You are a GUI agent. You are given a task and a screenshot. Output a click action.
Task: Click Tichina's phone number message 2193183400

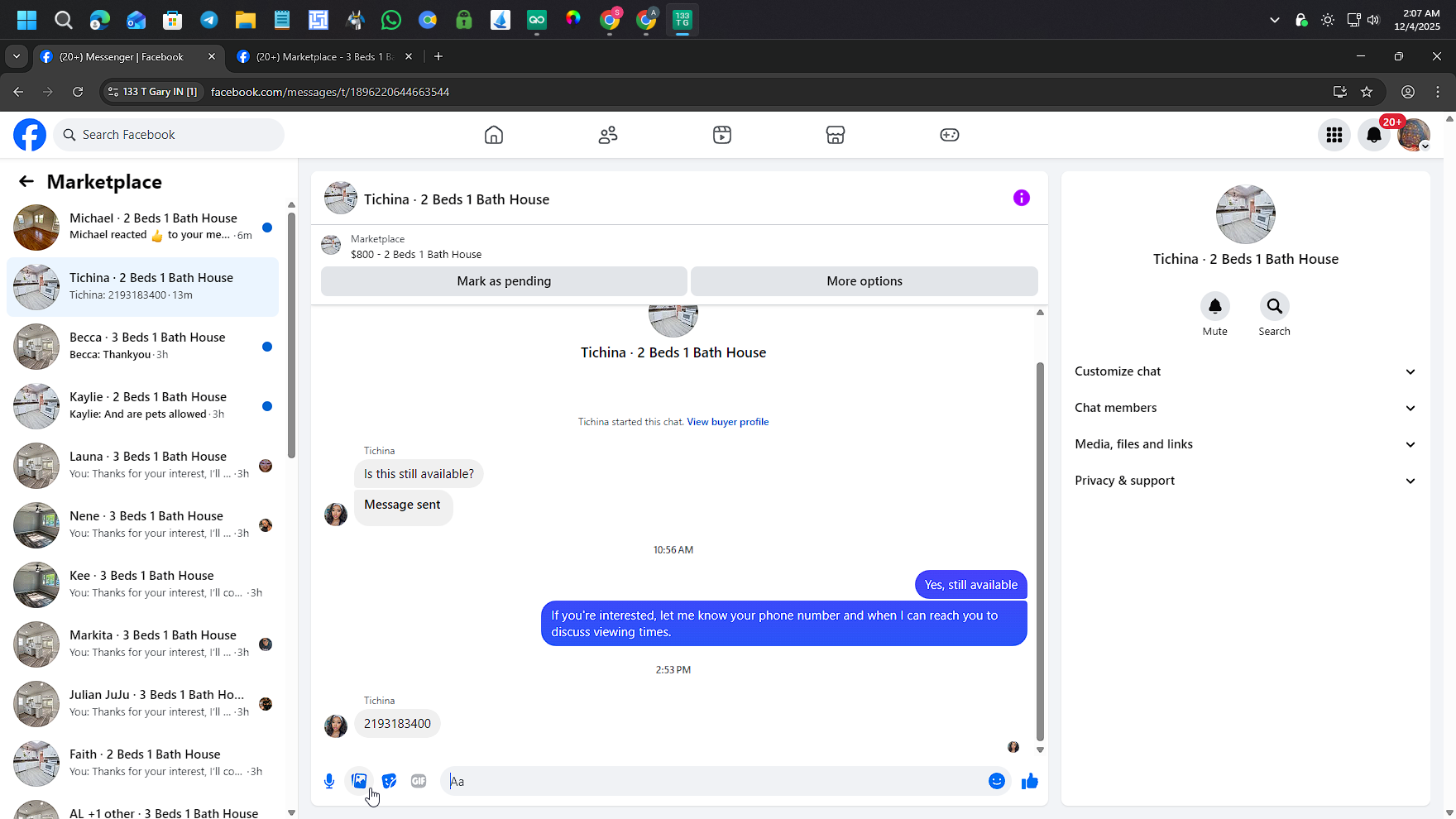[x=397, y=724]
